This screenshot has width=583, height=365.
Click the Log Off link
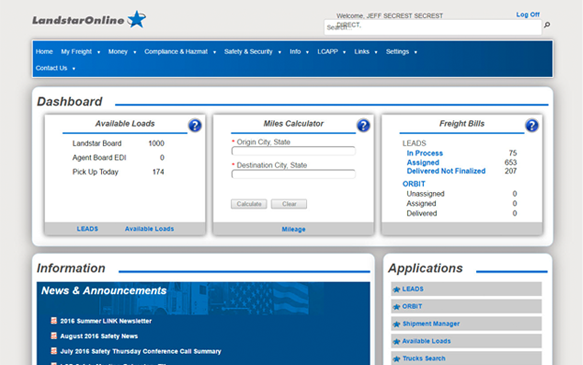click(x=528, y=14)
